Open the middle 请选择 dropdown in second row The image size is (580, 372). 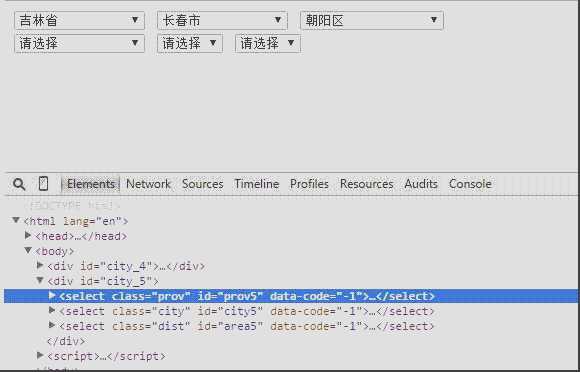[190, 43]
